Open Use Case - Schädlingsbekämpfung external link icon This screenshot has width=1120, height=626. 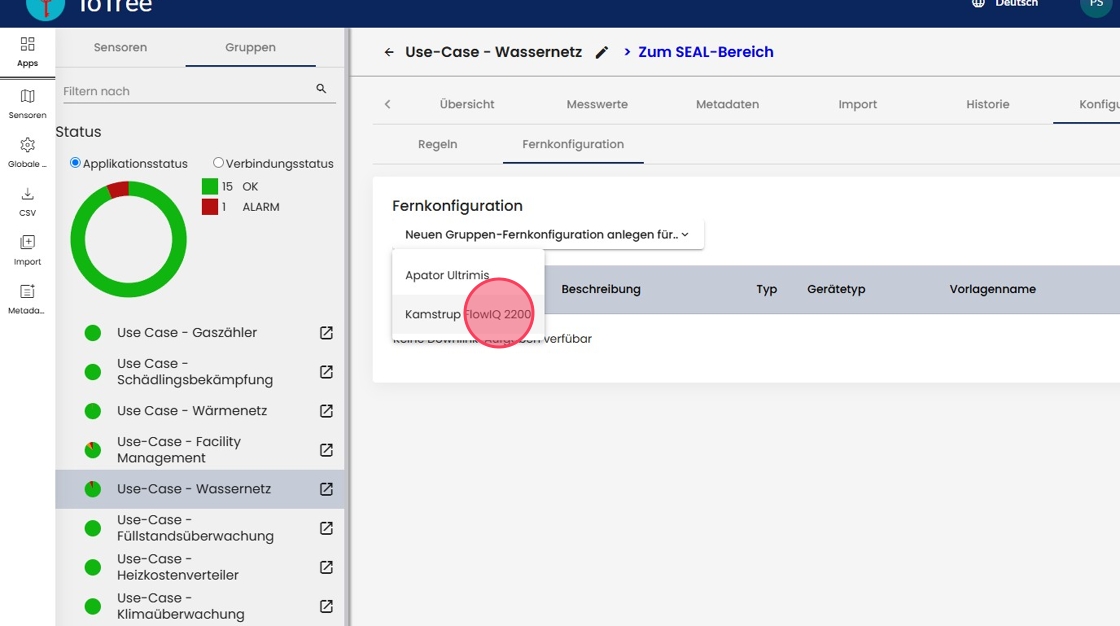326,372
